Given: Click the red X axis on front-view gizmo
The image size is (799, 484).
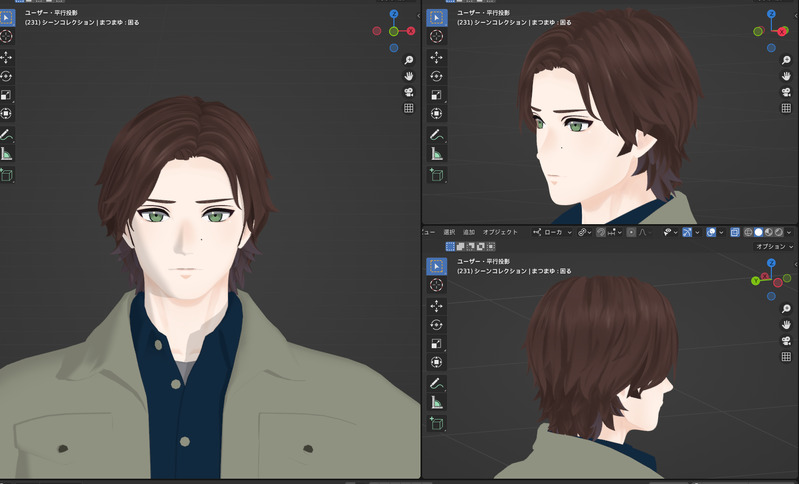Looking at the screenshot, I should (x=411, y=31).
